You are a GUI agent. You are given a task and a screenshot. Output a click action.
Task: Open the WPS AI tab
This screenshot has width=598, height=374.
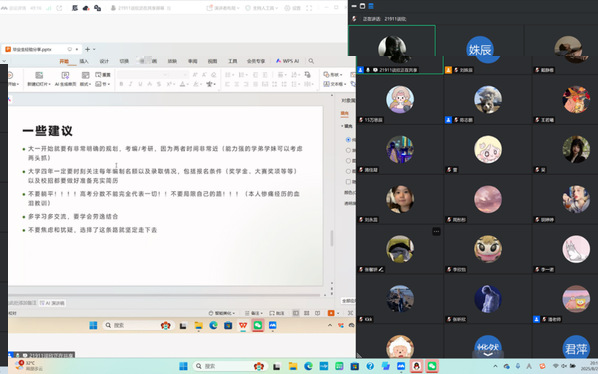pyautogui.click(x=288, y=61)
